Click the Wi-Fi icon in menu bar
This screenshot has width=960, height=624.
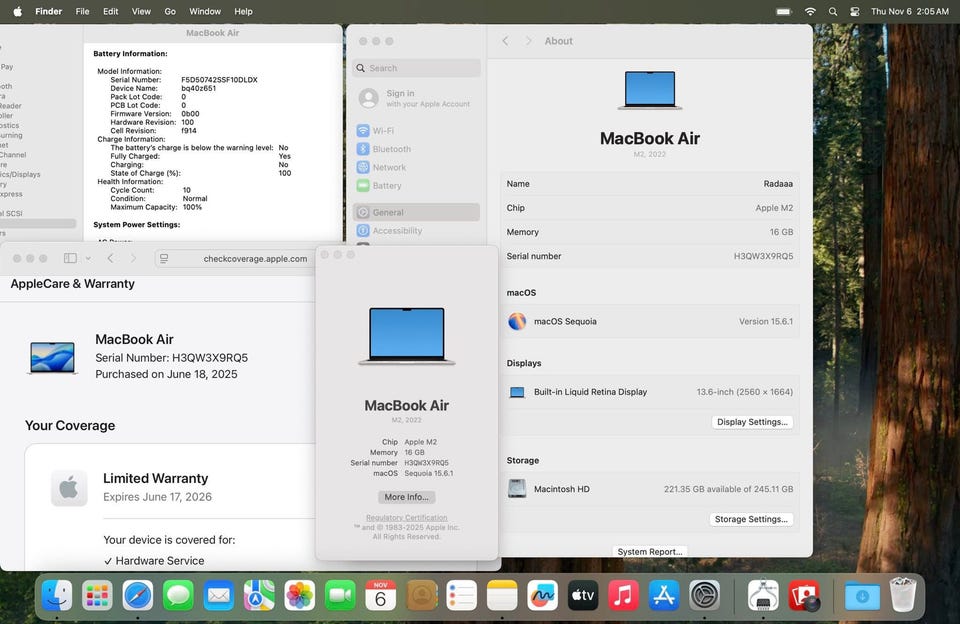click(810, 11)
